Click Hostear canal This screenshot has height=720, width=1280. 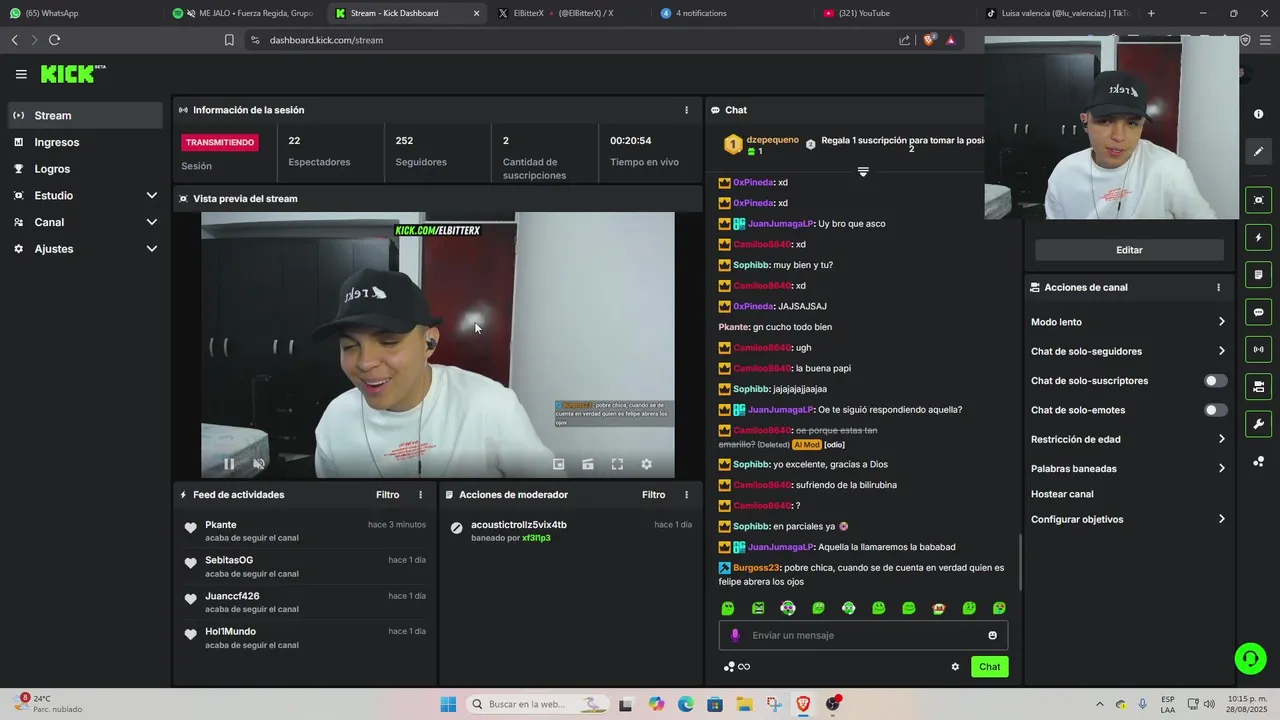click(x=1062, y=494)
